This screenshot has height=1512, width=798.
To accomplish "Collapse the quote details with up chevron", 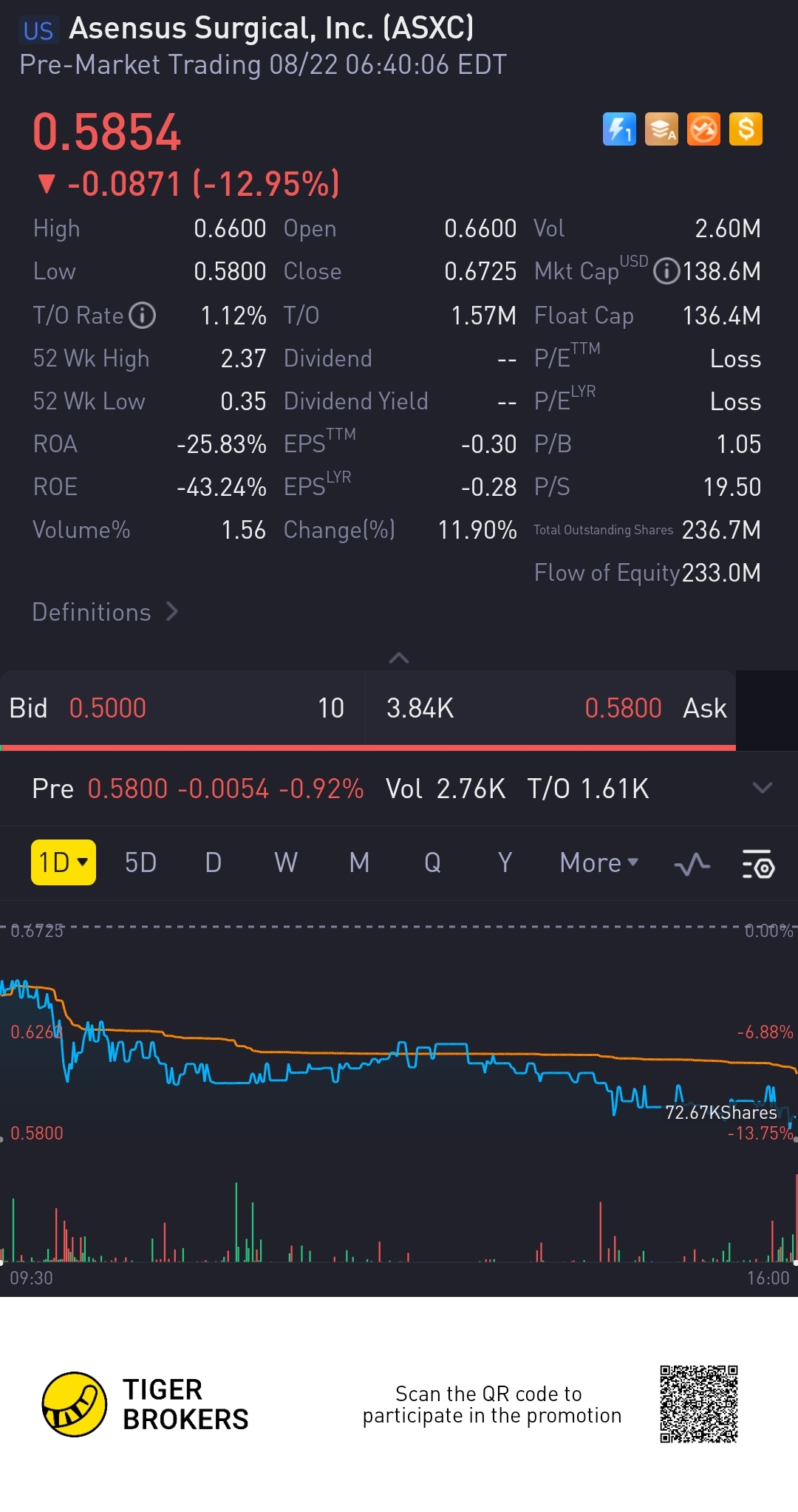I will [x=399, y=658].
